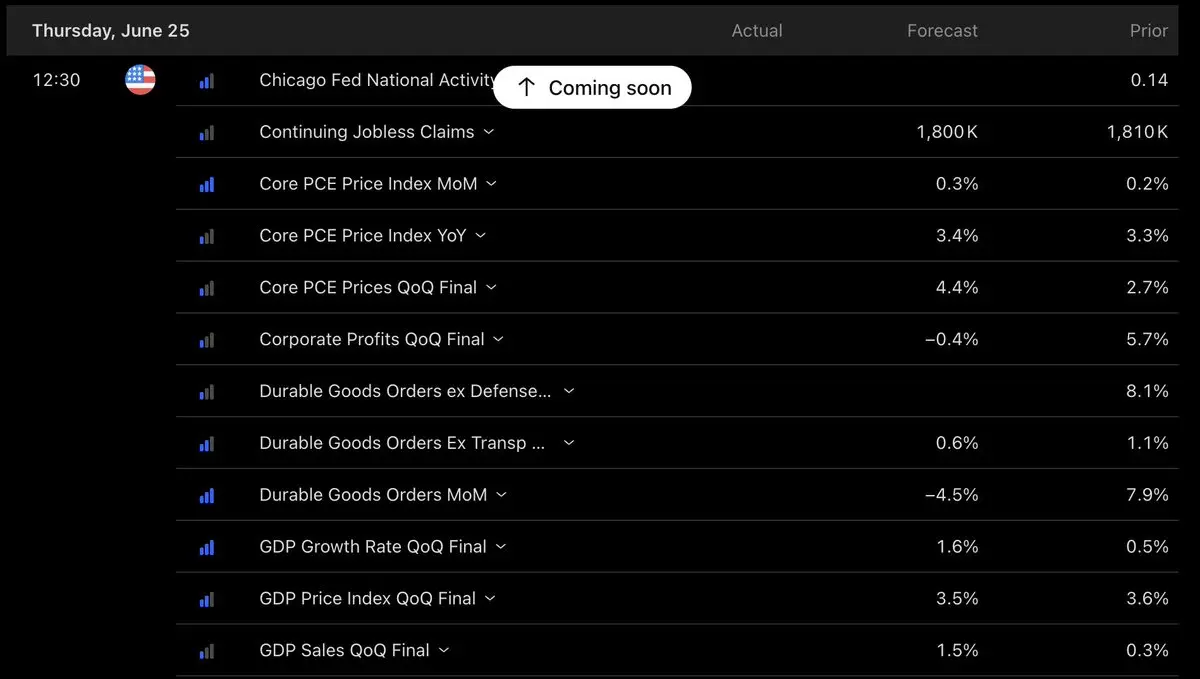Click the Actual column header
Image resolution: width=1200 pixels, height=679 pixels.
coord(757,31)
